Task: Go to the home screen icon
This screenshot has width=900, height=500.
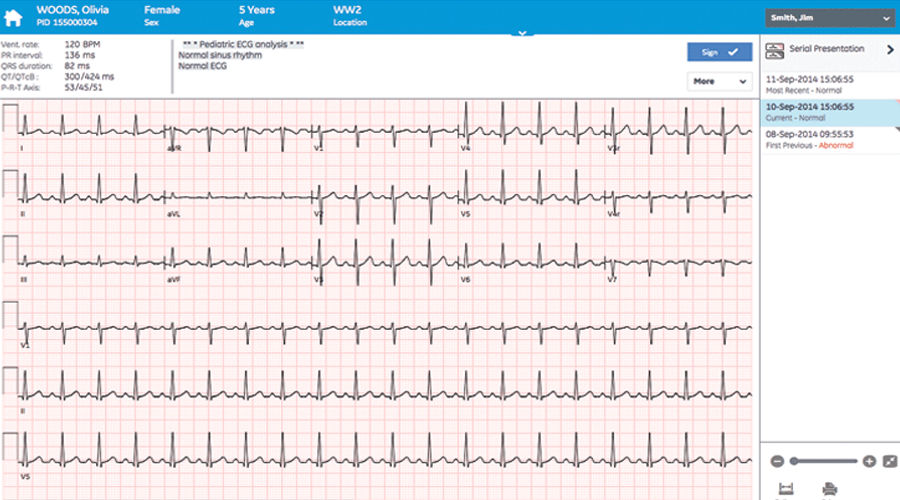Action: (x=13, y=18)
